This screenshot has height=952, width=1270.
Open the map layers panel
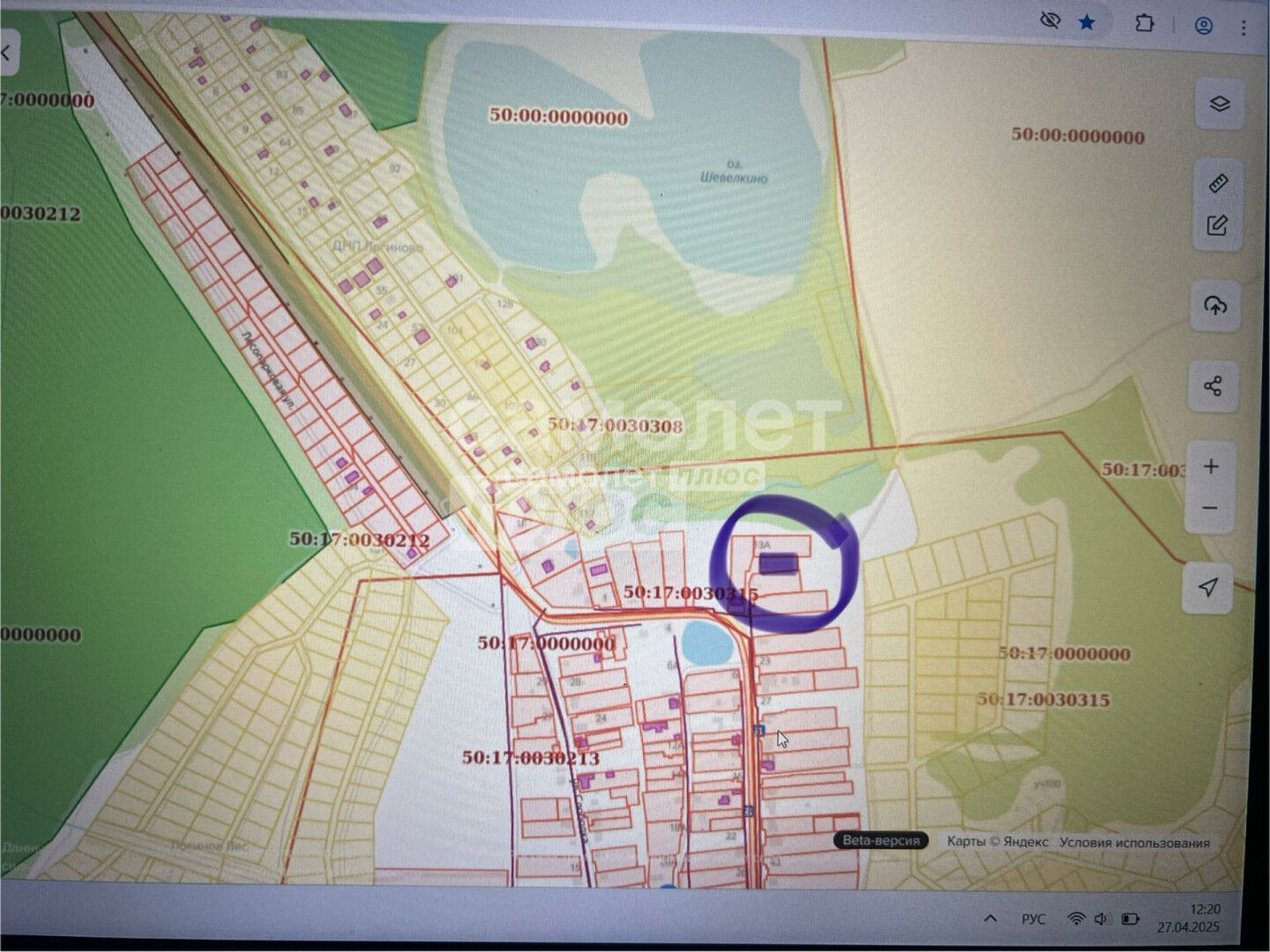click(x=1219, y=104)
